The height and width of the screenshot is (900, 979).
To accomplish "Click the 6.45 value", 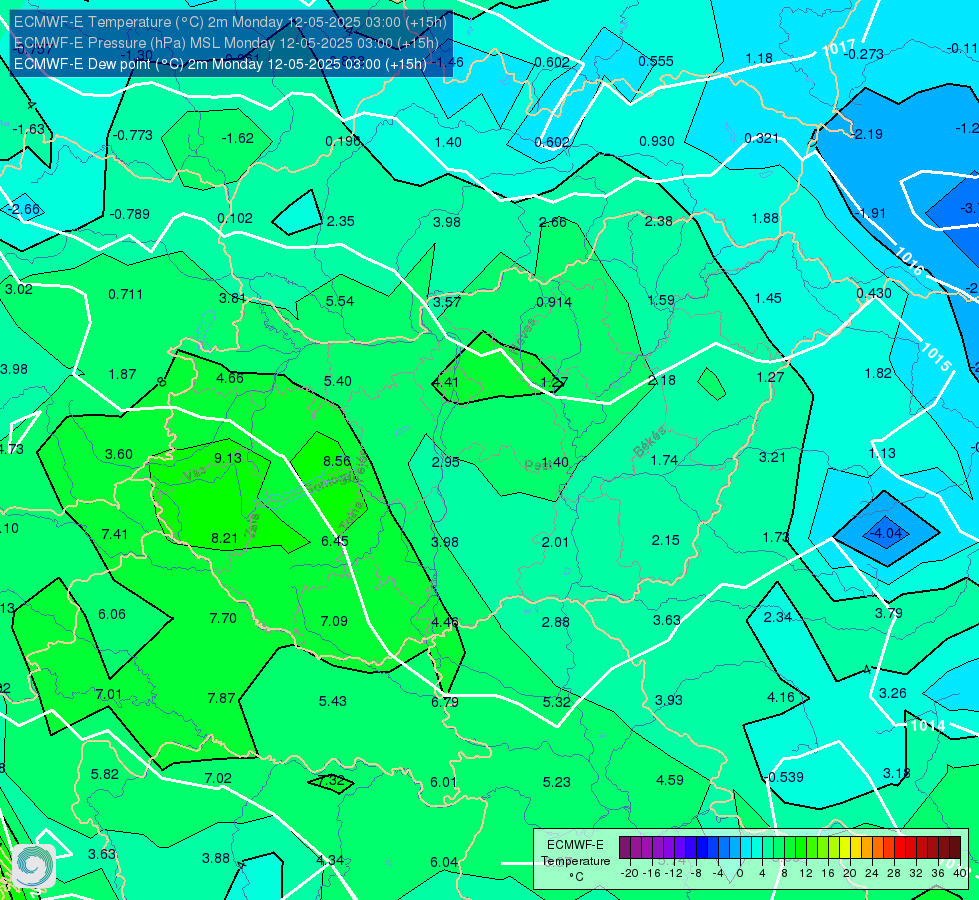I will pos(335,541).
